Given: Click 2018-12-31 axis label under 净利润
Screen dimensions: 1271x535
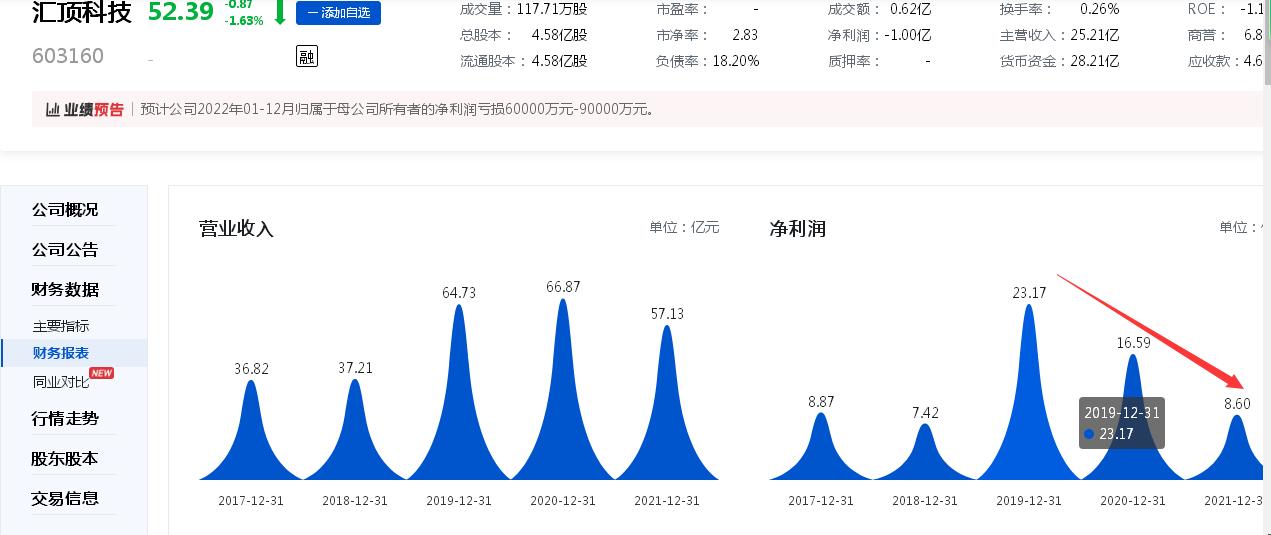Looking at the screenshot, I should click(925, 501).
